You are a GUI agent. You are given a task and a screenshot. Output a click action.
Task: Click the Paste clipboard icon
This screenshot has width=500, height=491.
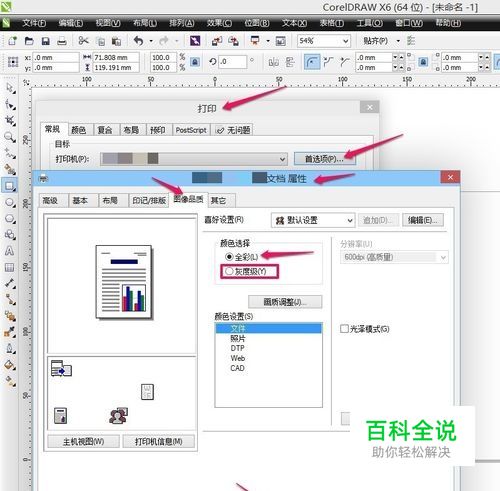[116, 41]
